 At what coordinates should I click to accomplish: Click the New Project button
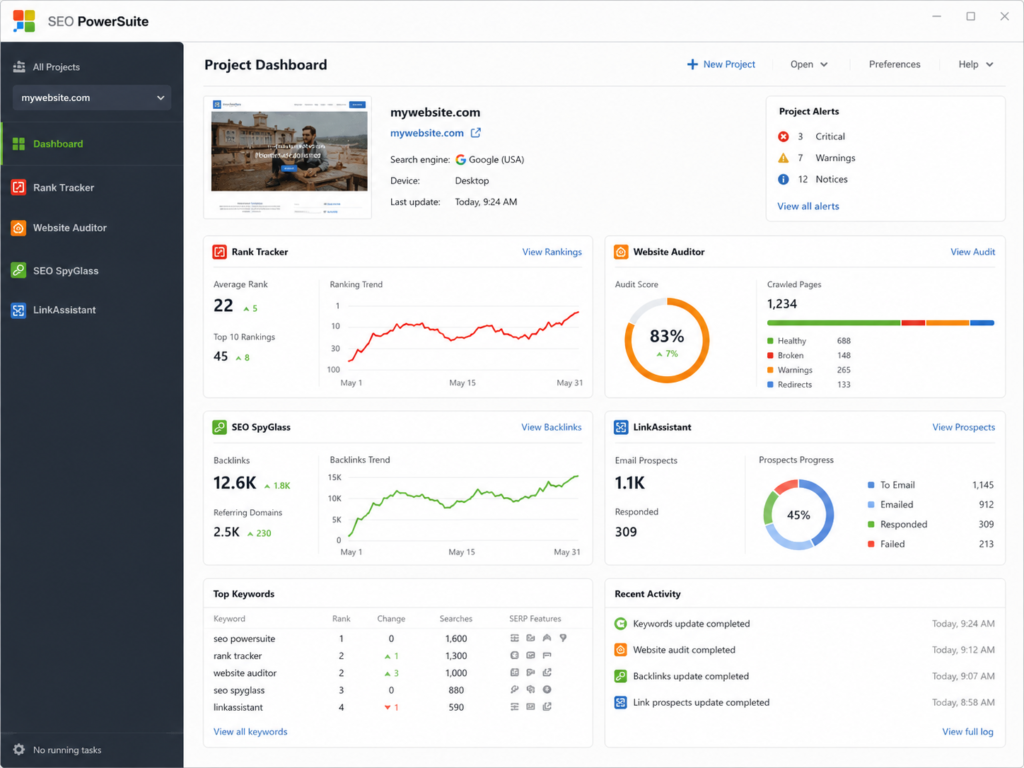point(721,64)
